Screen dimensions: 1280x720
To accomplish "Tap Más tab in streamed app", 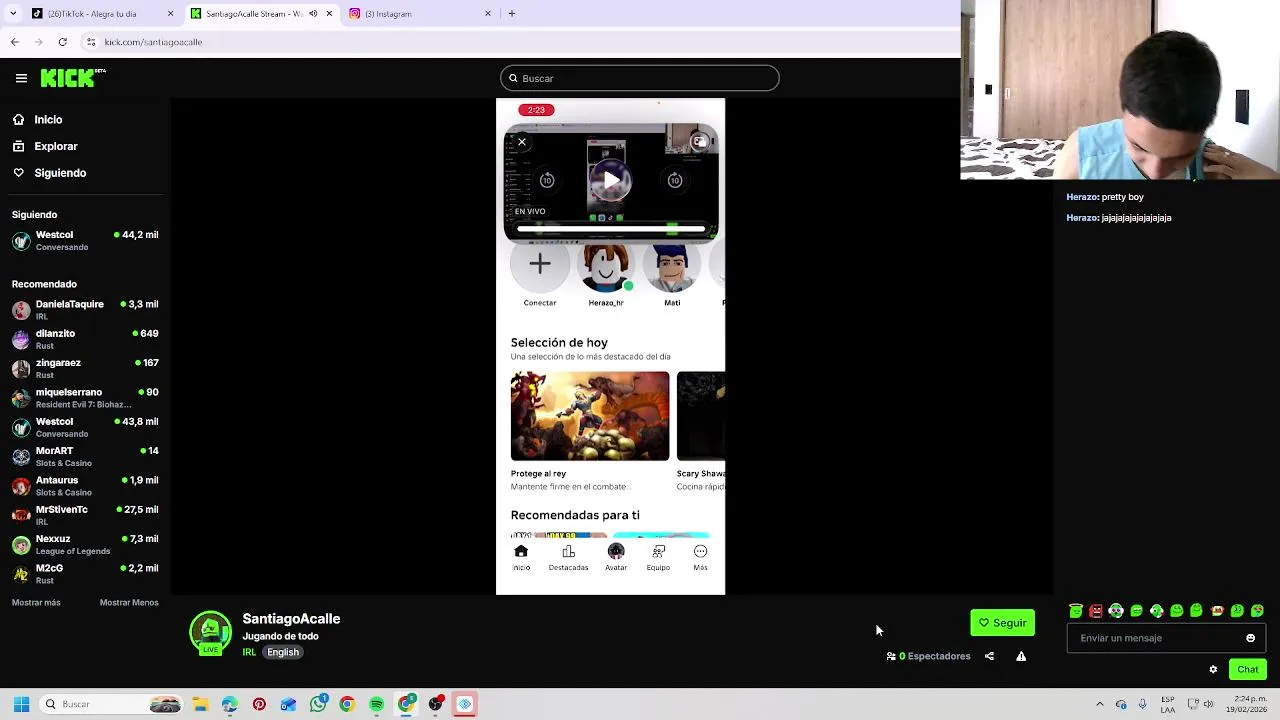I will point(700,558).
